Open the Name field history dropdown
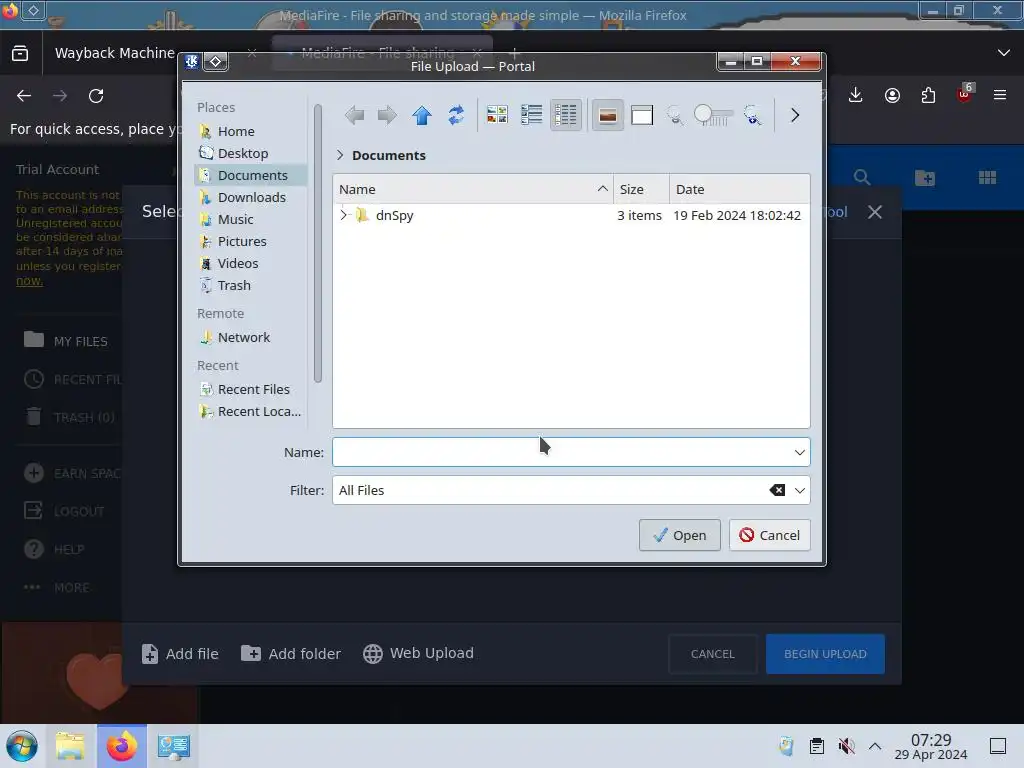1024x768 pixels. pos(799,452)
